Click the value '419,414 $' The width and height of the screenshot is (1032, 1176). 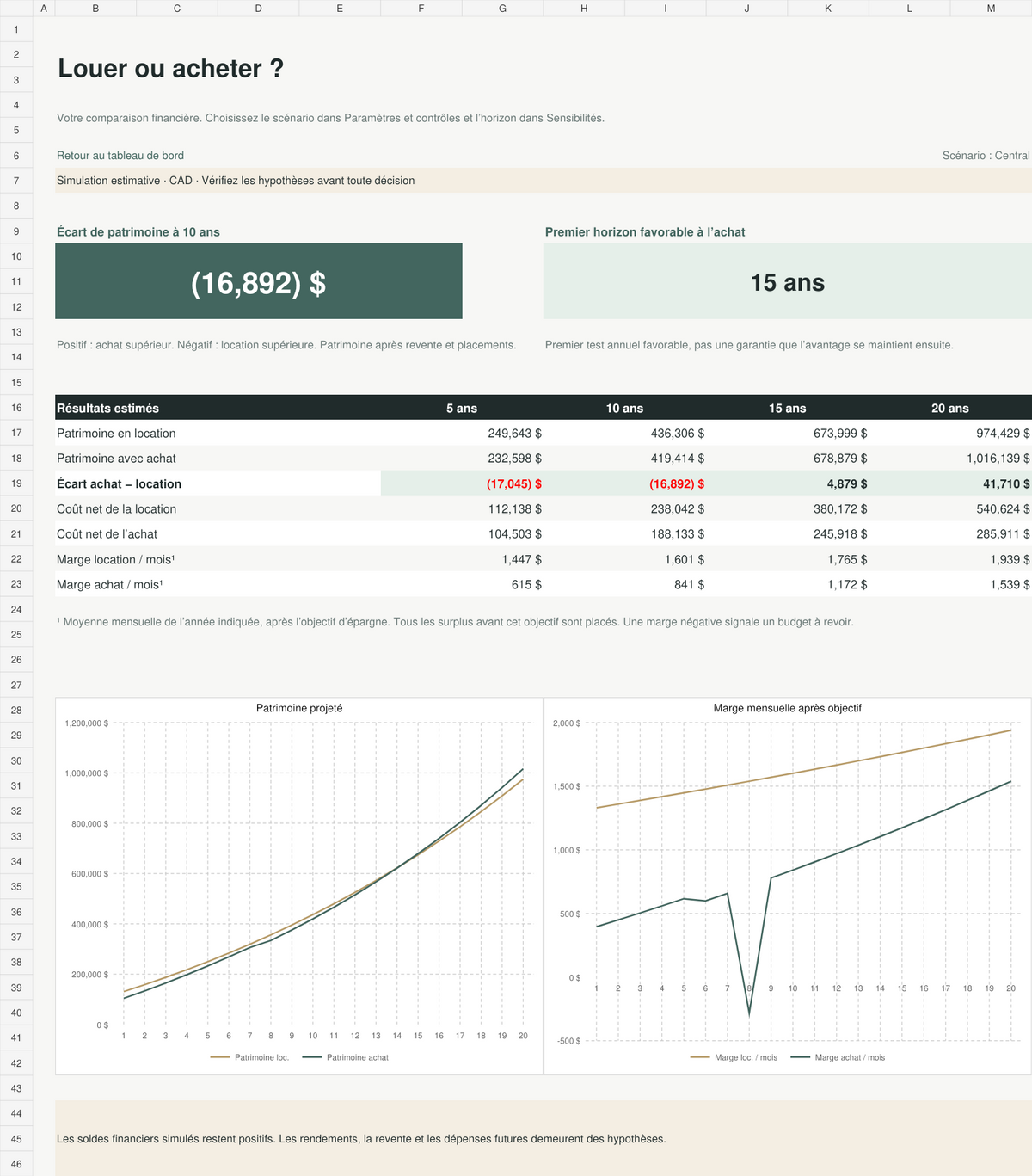[678, 459]
